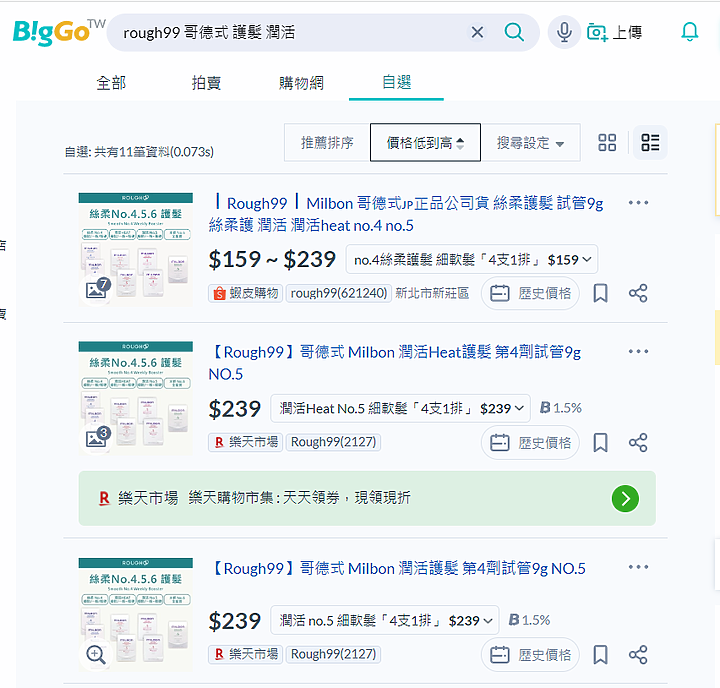Switch to 購物網 tab
The width and height of the screenshot is (720, 688).
click(301, 83)
